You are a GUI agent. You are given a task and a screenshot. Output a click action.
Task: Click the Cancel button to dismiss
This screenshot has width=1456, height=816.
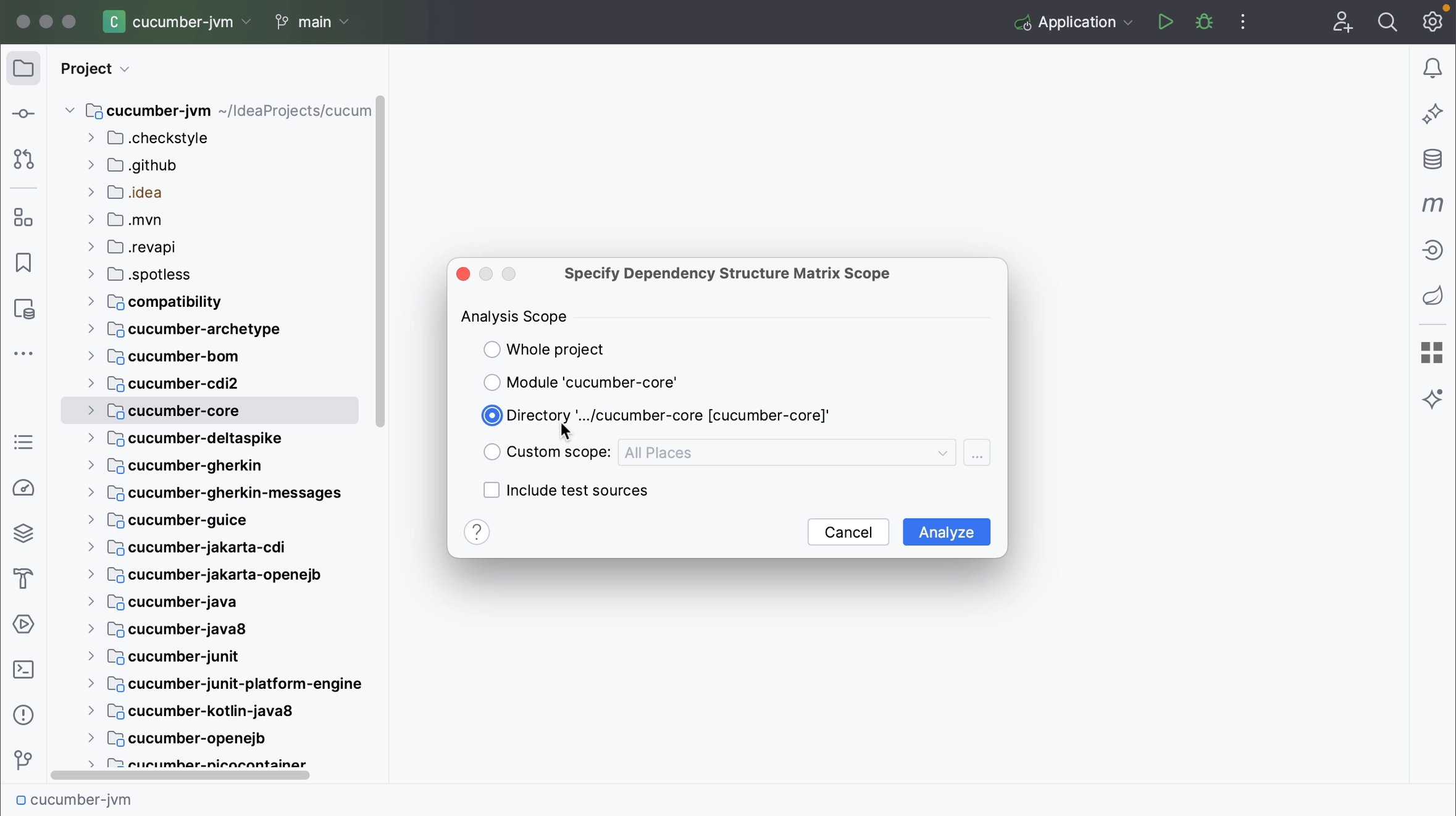[x=848, y=532]
